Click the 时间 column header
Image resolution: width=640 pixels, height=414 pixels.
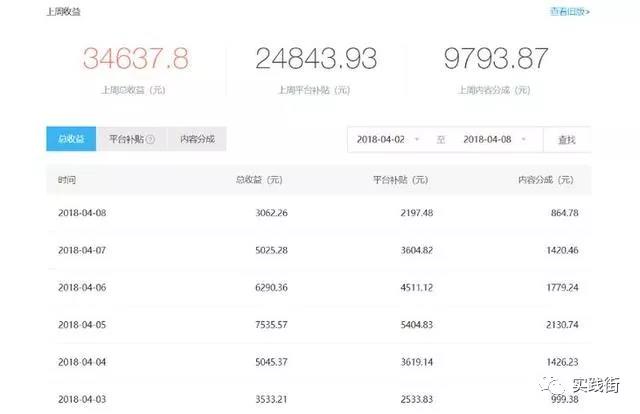point(66,180)
